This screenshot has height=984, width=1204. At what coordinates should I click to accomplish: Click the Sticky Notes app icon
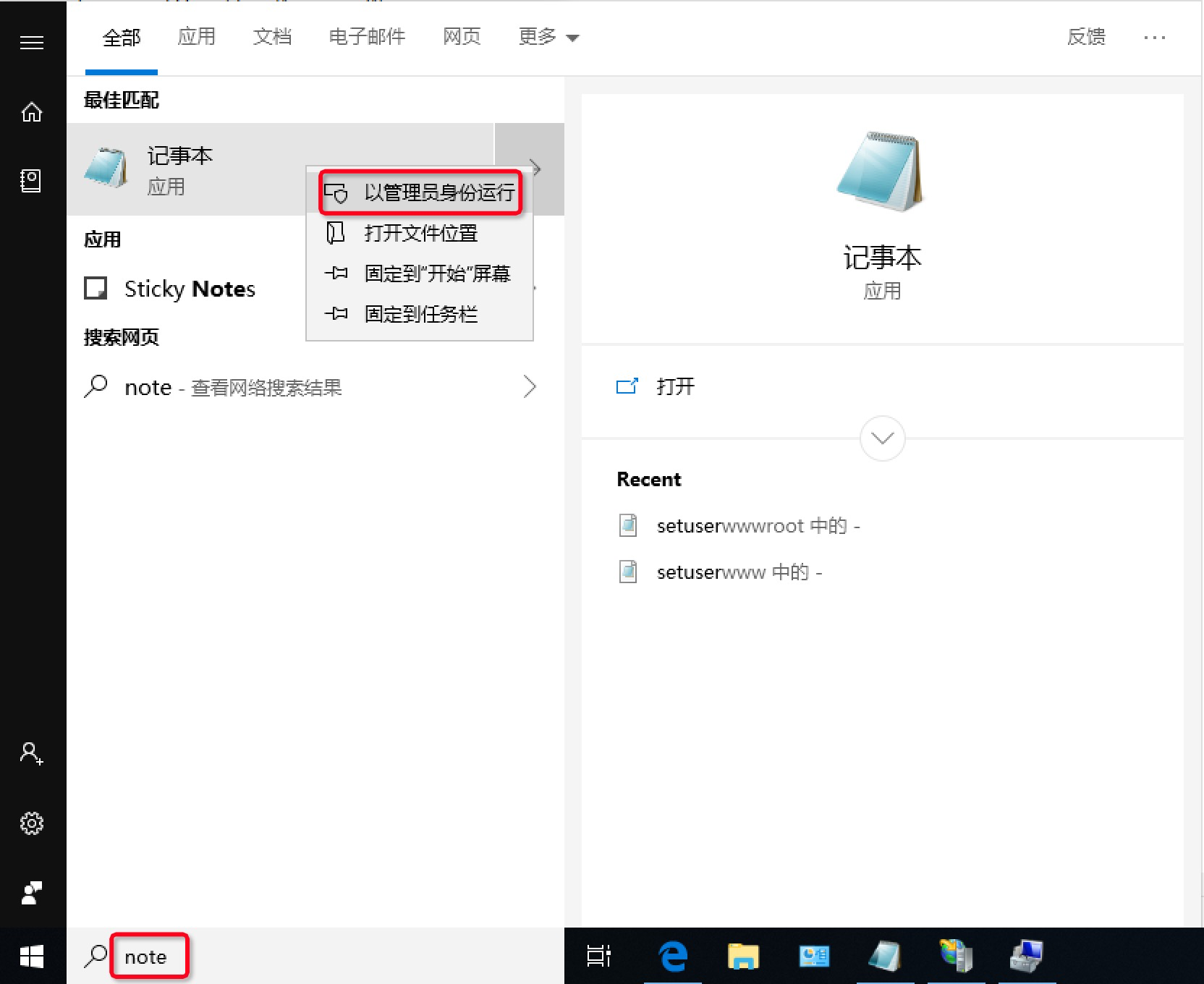coord(96,288)
